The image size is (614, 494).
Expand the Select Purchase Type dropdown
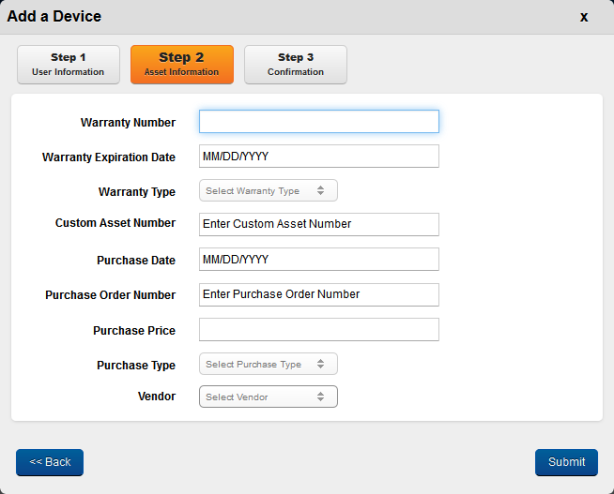tap(268, 364)
